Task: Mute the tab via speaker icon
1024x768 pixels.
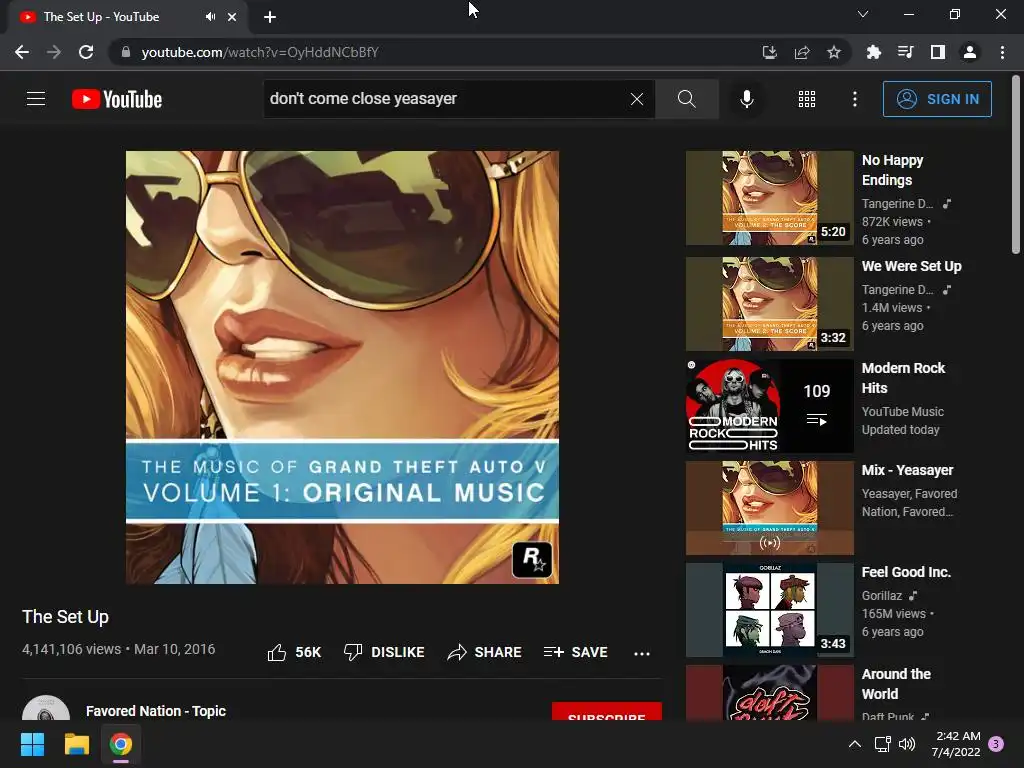Action: click(210, 17)
